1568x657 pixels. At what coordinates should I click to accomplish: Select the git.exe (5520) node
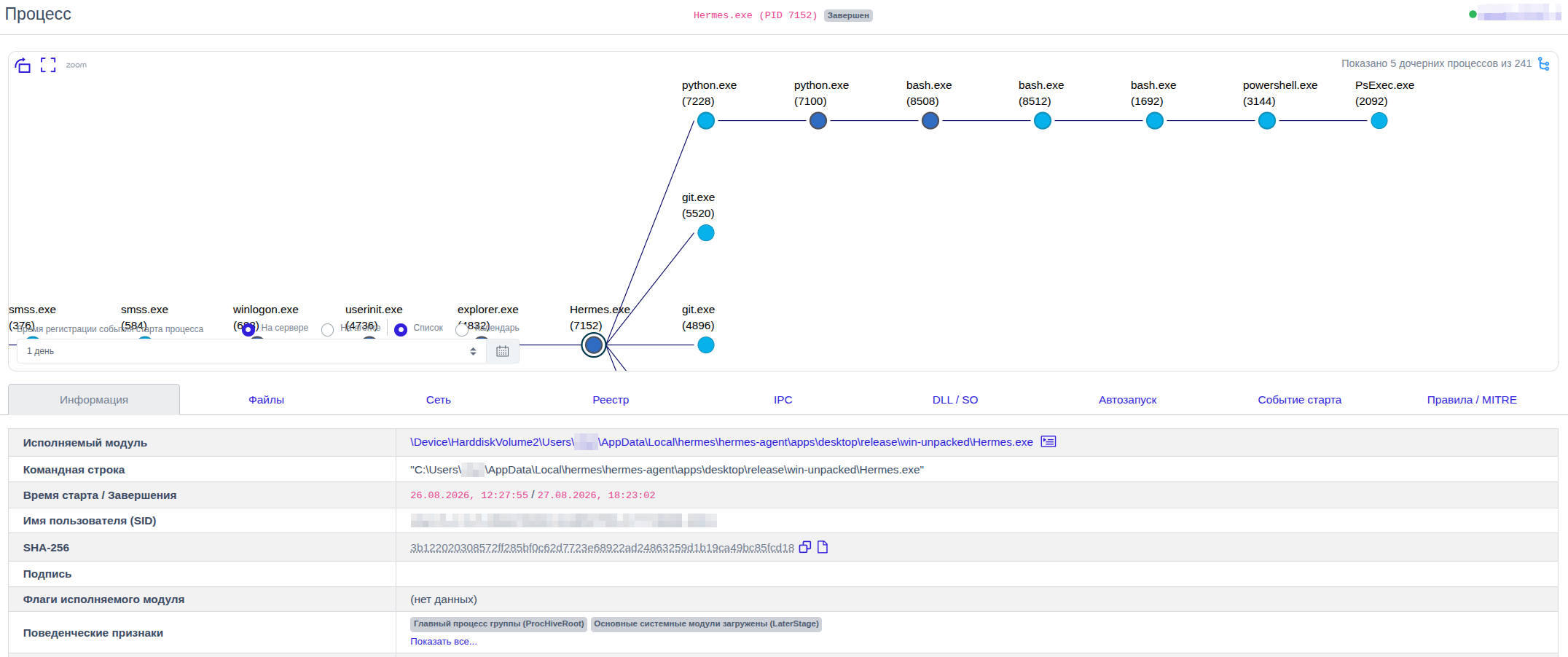[x=706, y=233]
